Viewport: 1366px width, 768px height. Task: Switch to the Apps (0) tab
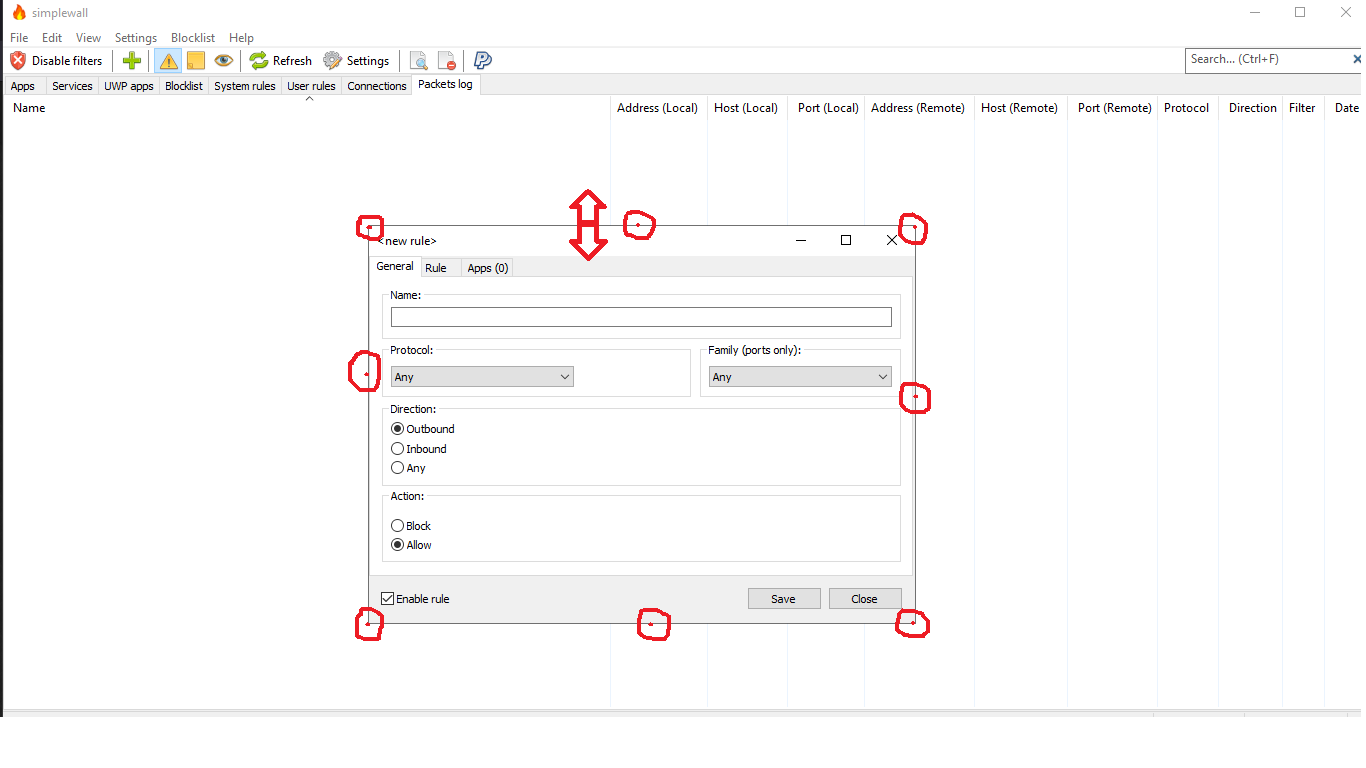click(x=487, y=267)
